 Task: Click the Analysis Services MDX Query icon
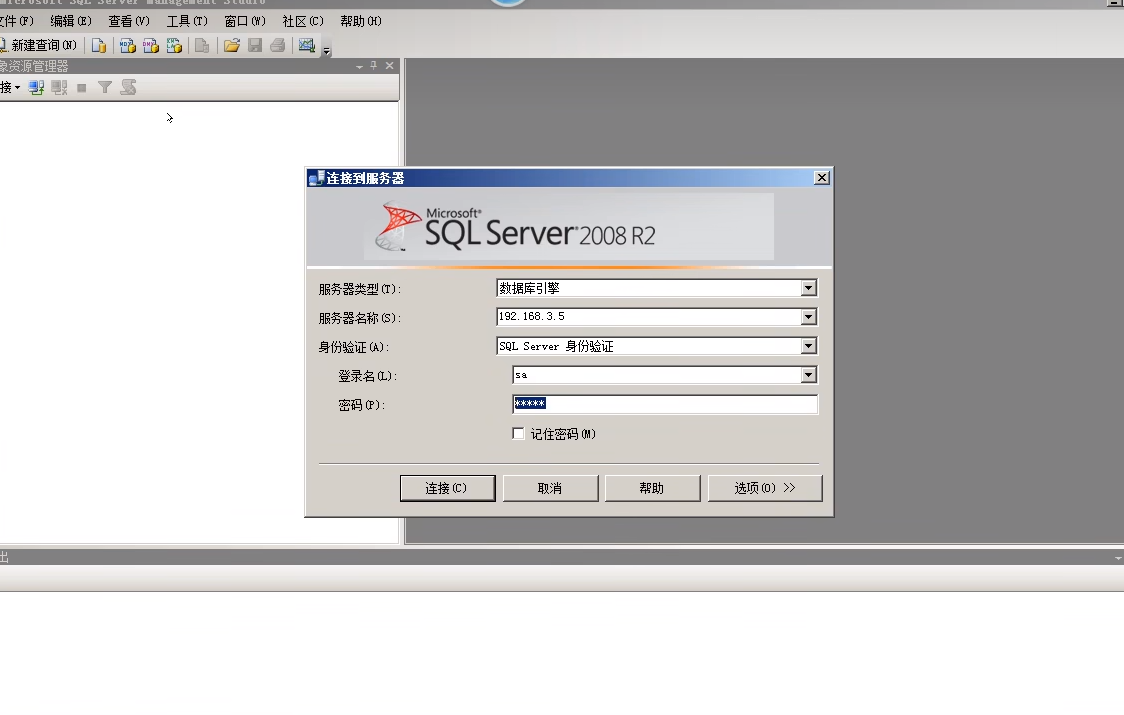pyautogui.click(x=128, y=45)
